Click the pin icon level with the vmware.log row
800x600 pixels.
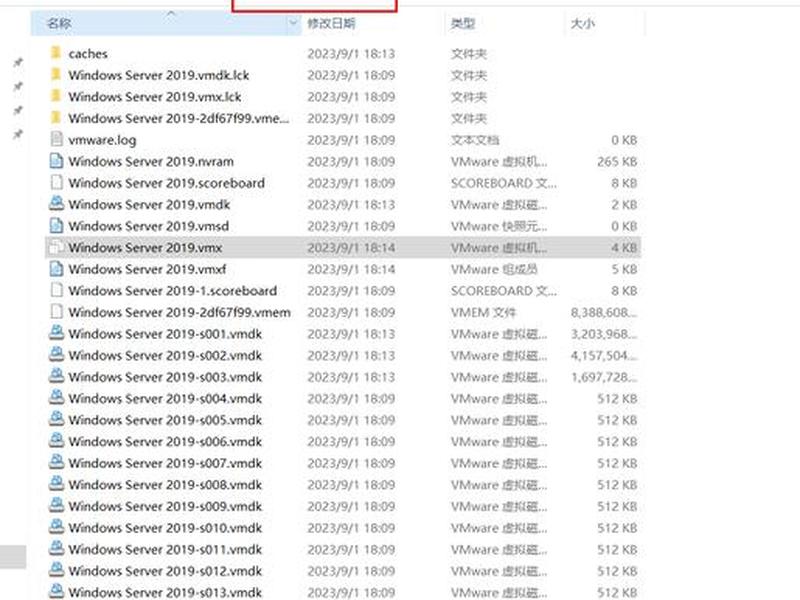coord(18,134)
